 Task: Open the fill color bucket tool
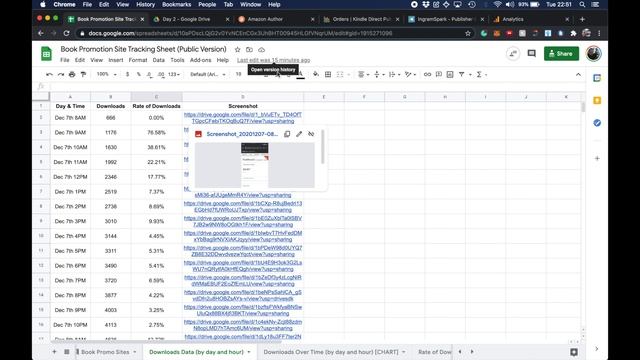point(316,75)
